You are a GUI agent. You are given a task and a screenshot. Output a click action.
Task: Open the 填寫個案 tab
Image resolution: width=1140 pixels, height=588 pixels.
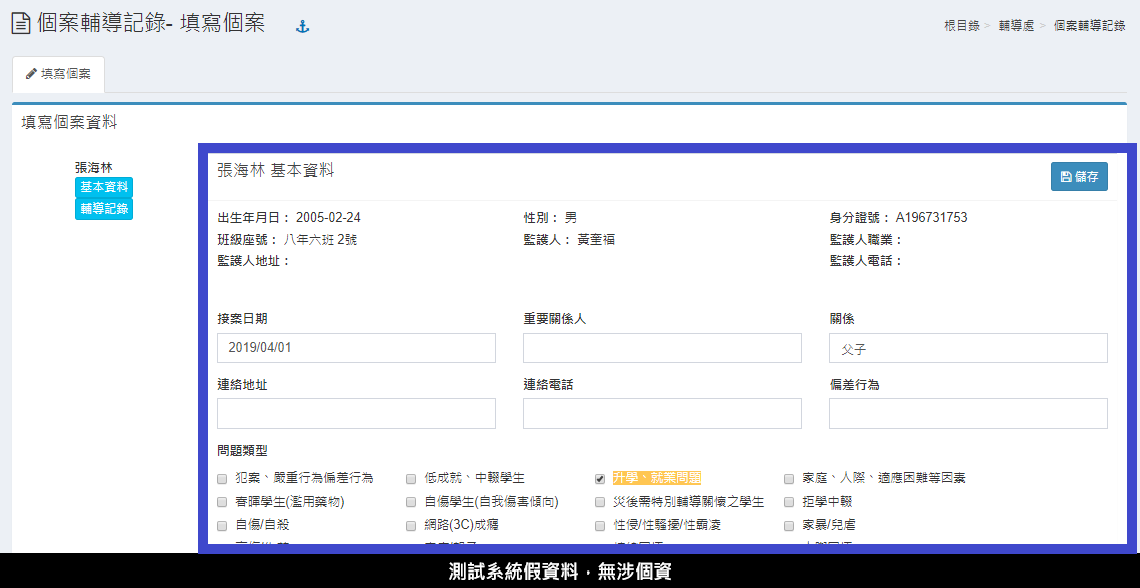(x=58, y=74)
